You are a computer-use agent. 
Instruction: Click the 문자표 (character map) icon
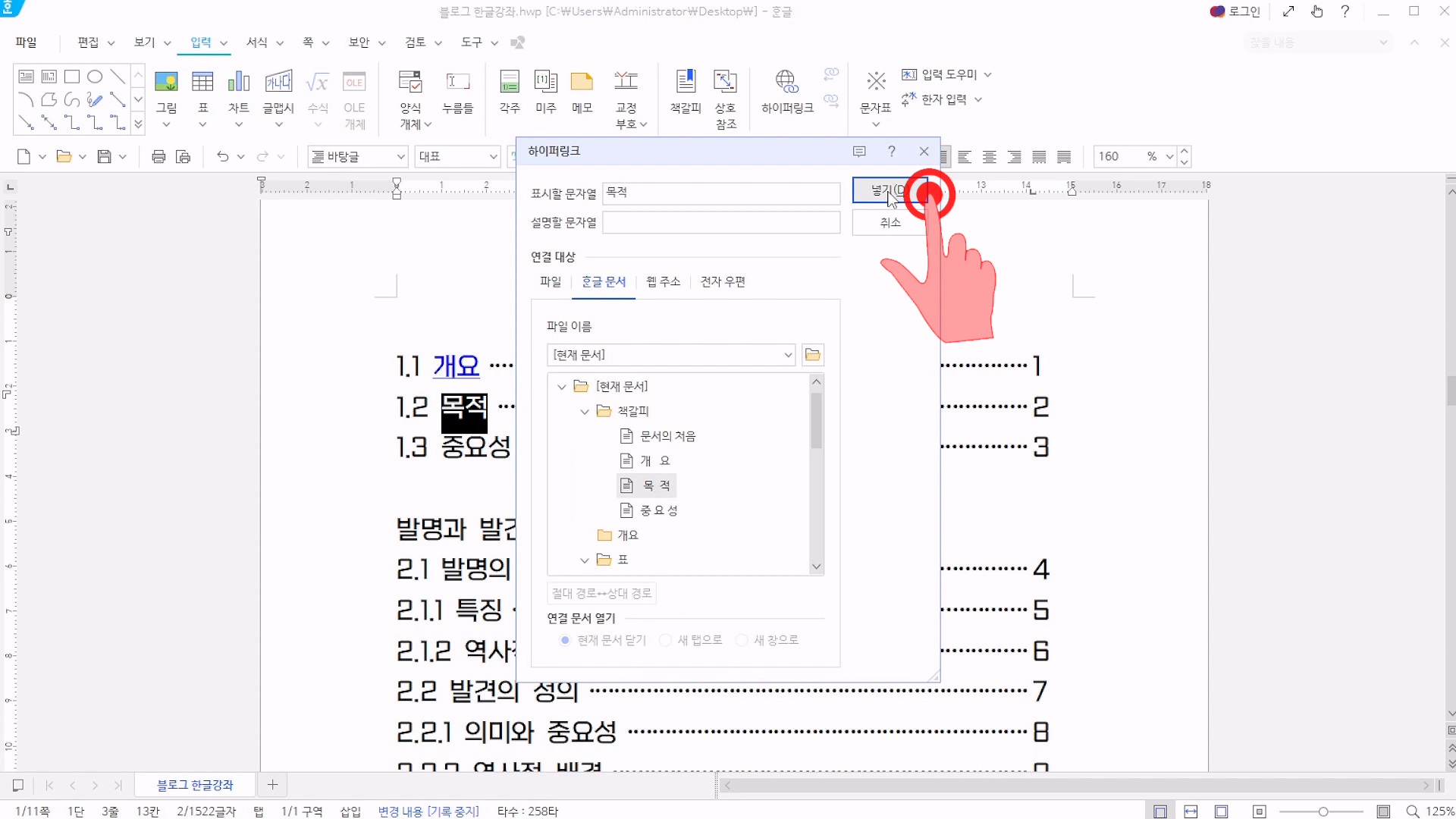click(x=876, y=82)
